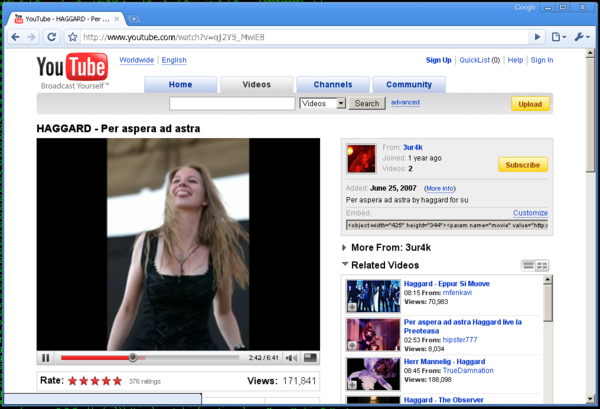600x409 pixels.
Task: Open Haggard - The Observer link
Action: point(443,400)
